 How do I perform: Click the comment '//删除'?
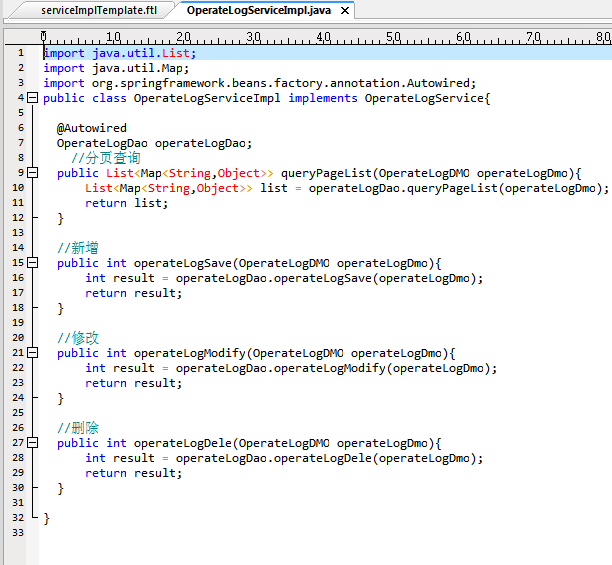coord(78,428)
